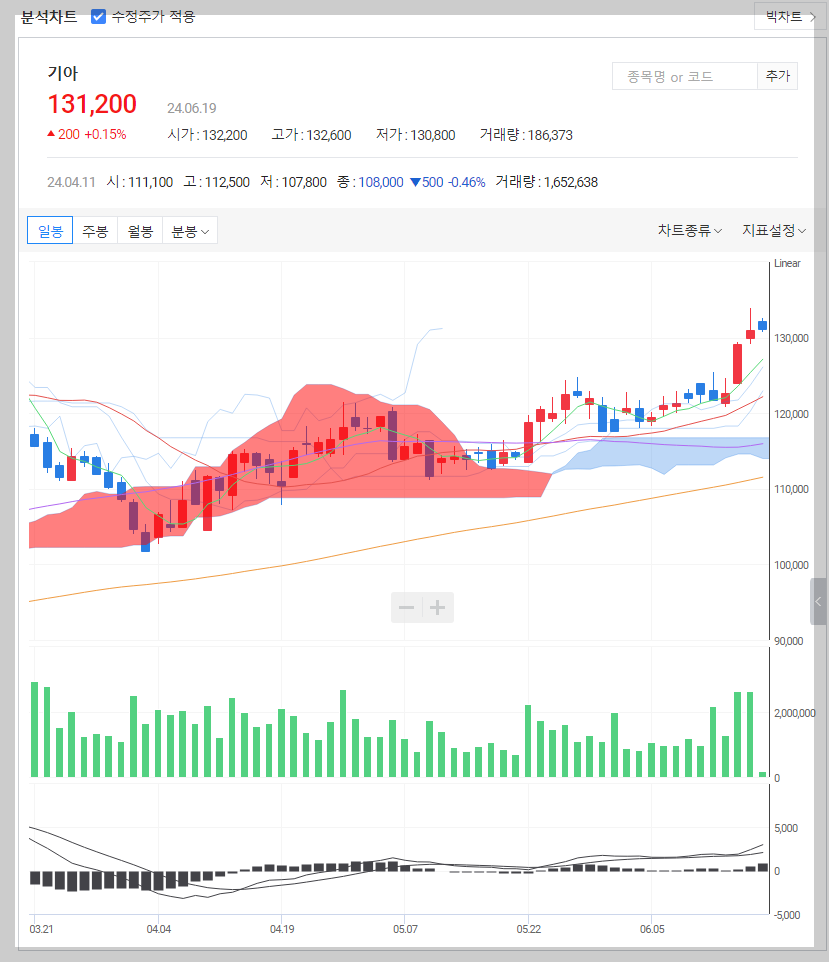The width and height of the screenshot is (829, 962).
Task: Click the 130,000 price axis label
Action: 791,338
